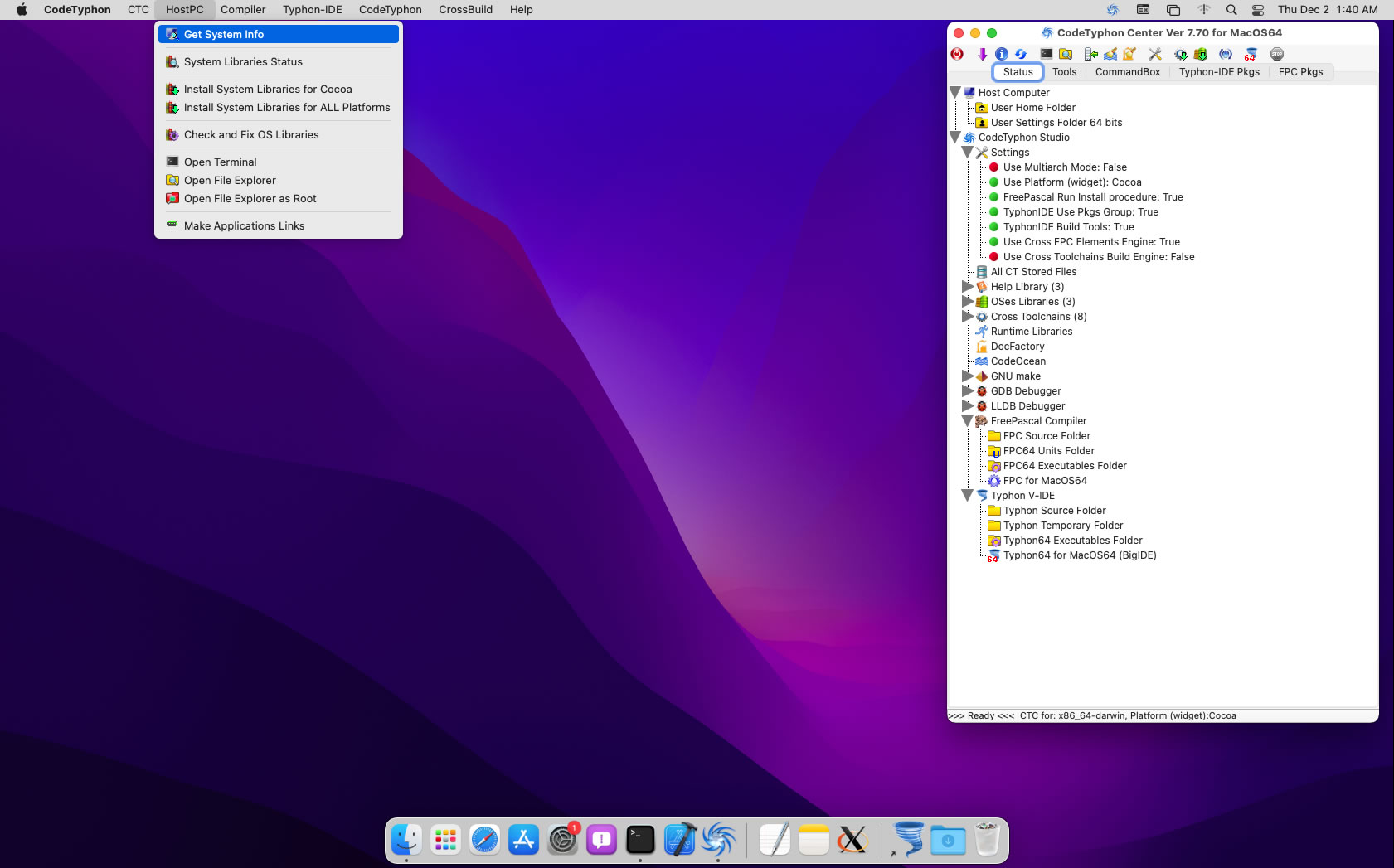Screen dimensions: 1394x868
Task: Open the tornado Typhon alias in the Dock
Action: click(907, 840)
